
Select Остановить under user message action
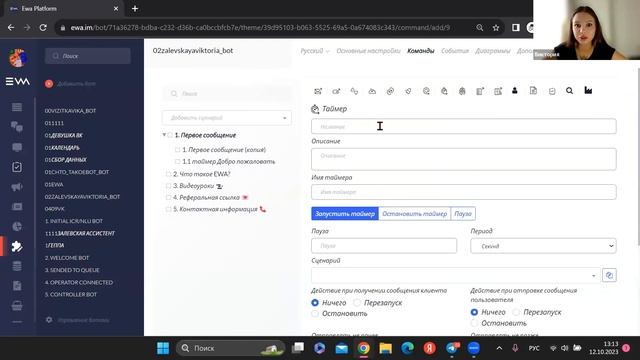474,323
